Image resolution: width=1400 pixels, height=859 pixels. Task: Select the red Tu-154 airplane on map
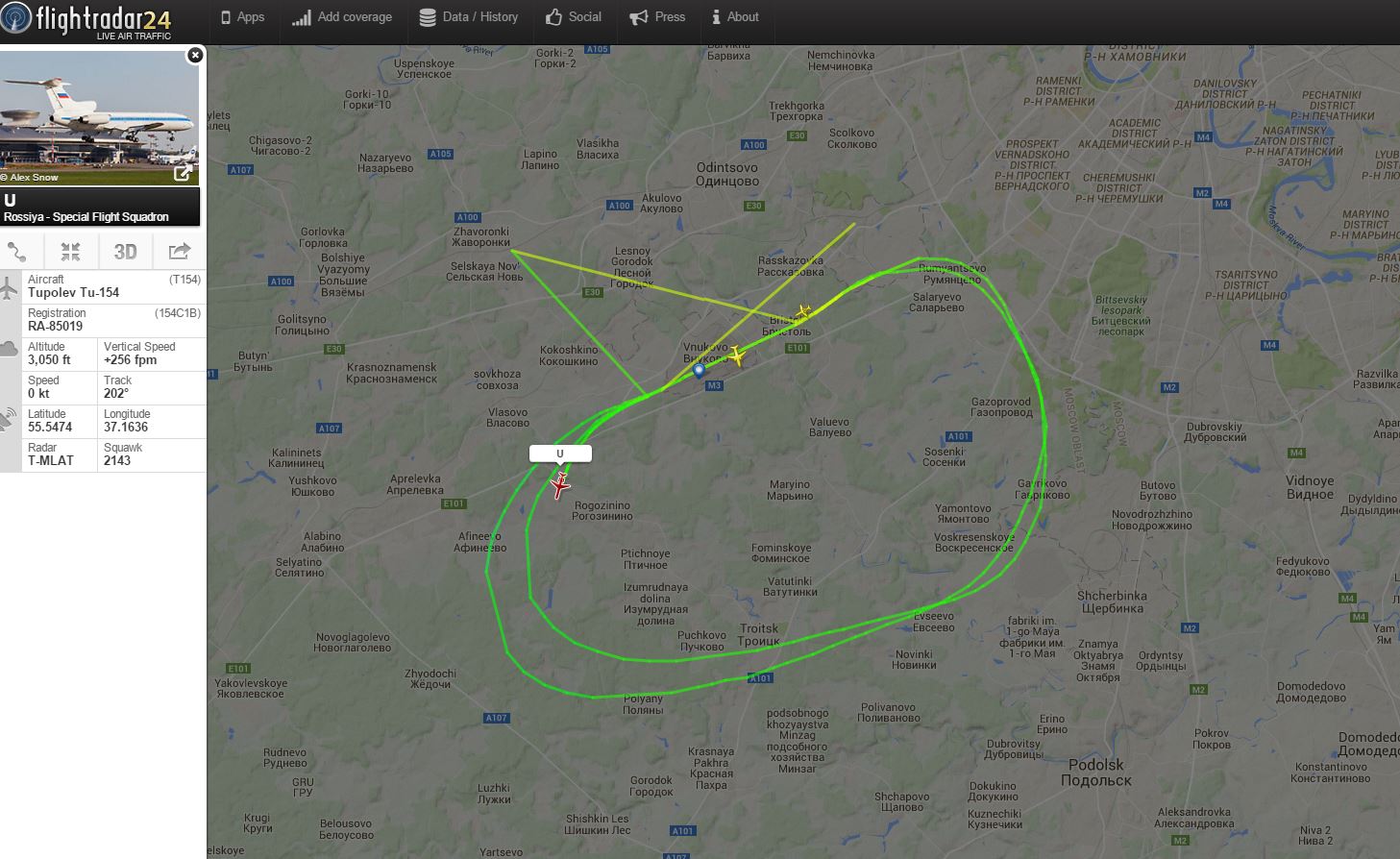click(559, 486)
